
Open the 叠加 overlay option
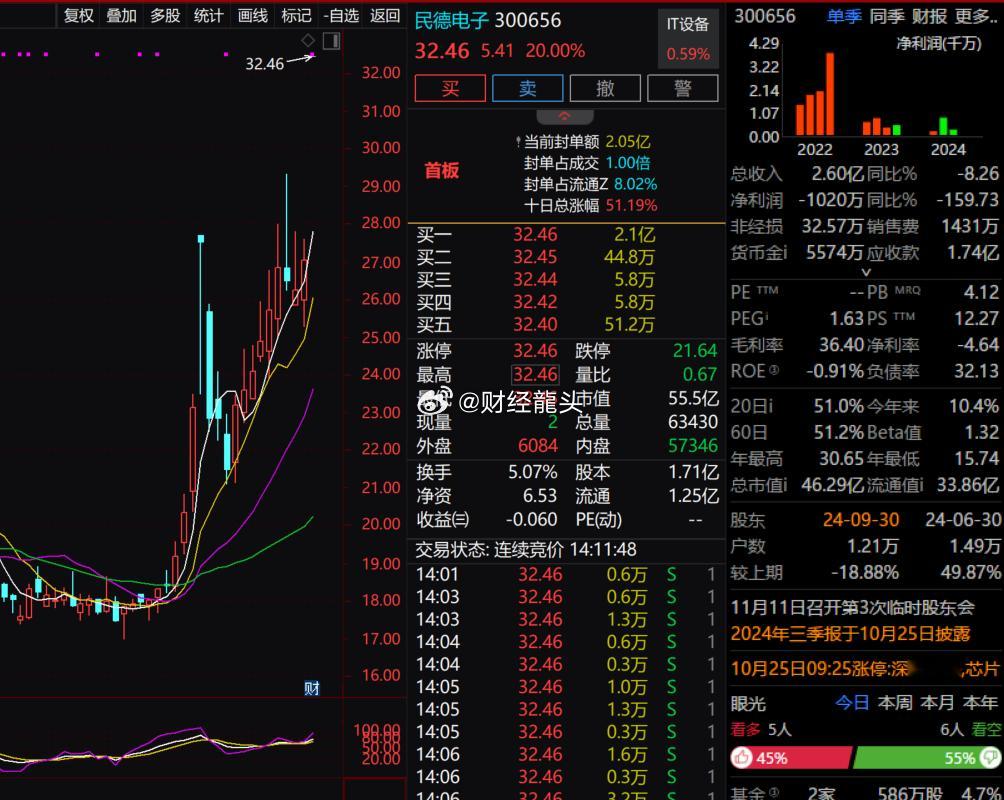click(x=122, y=15)
